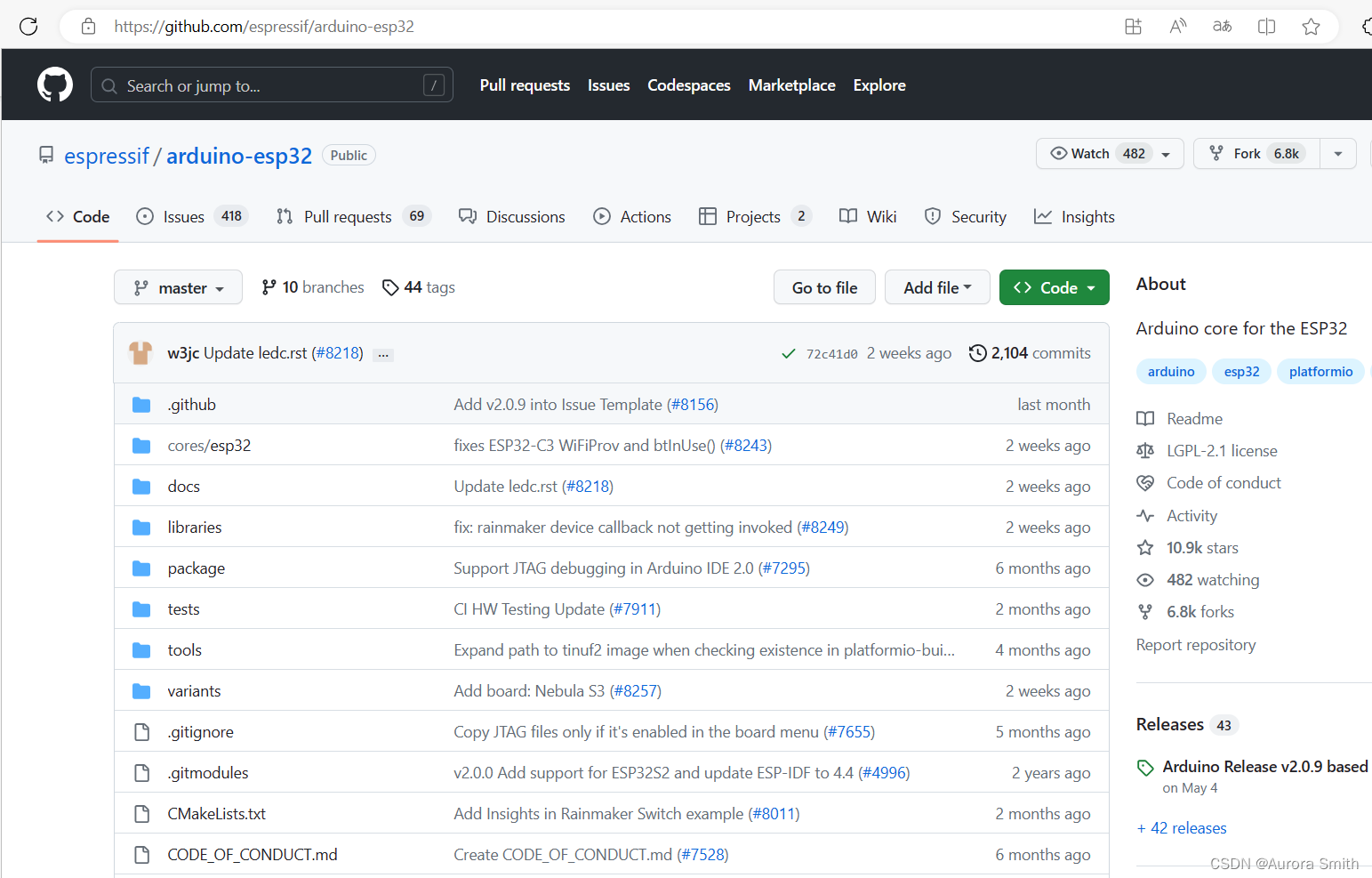Click the release tag icon
Viewport: 1372px width, 878px height.
tap(1145, 767)
